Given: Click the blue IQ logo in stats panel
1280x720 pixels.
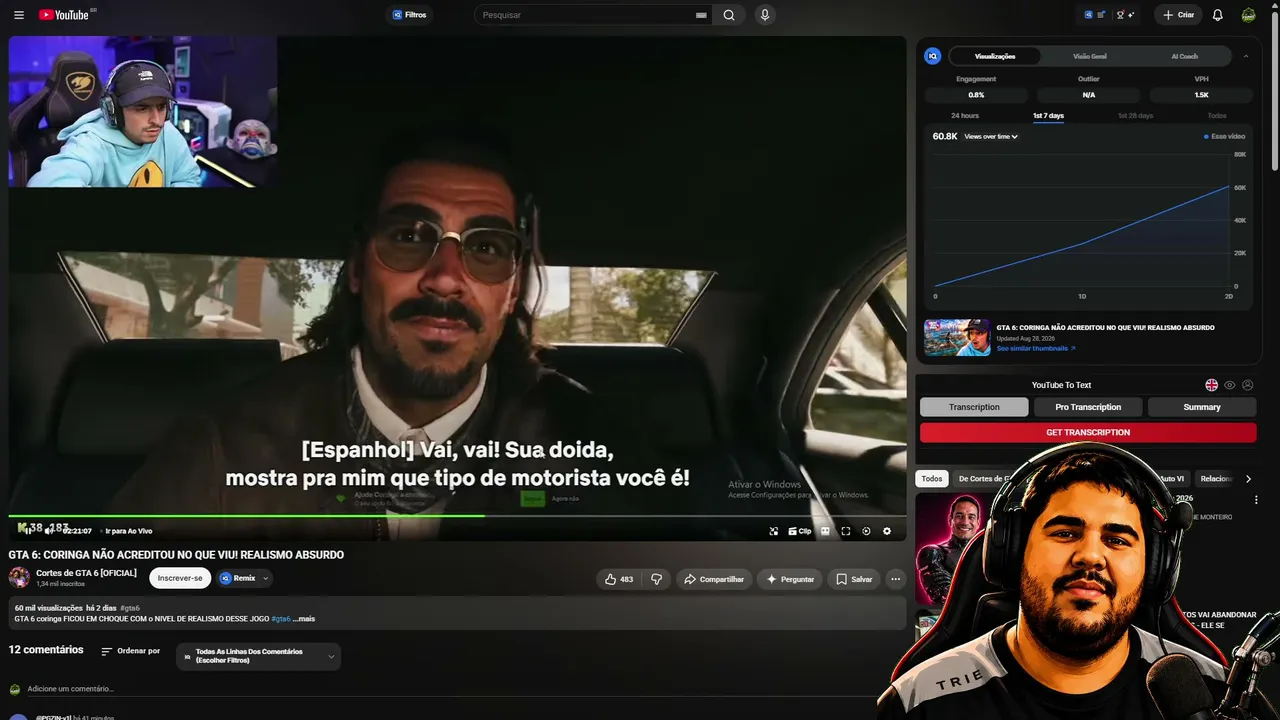Looking at the screenshot, I should click(x=933, y=56).
